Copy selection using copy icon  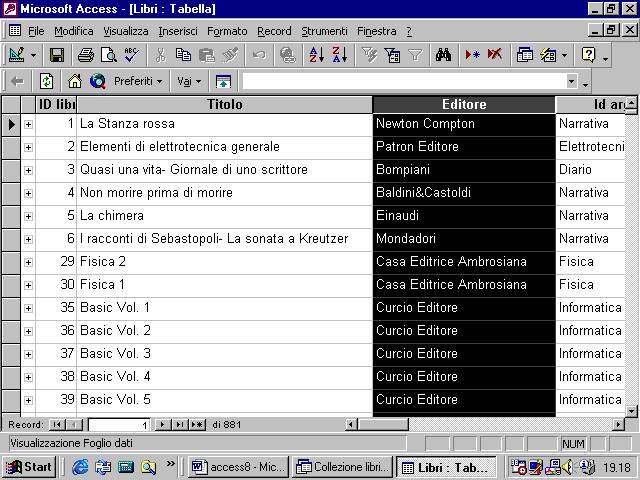183,55
